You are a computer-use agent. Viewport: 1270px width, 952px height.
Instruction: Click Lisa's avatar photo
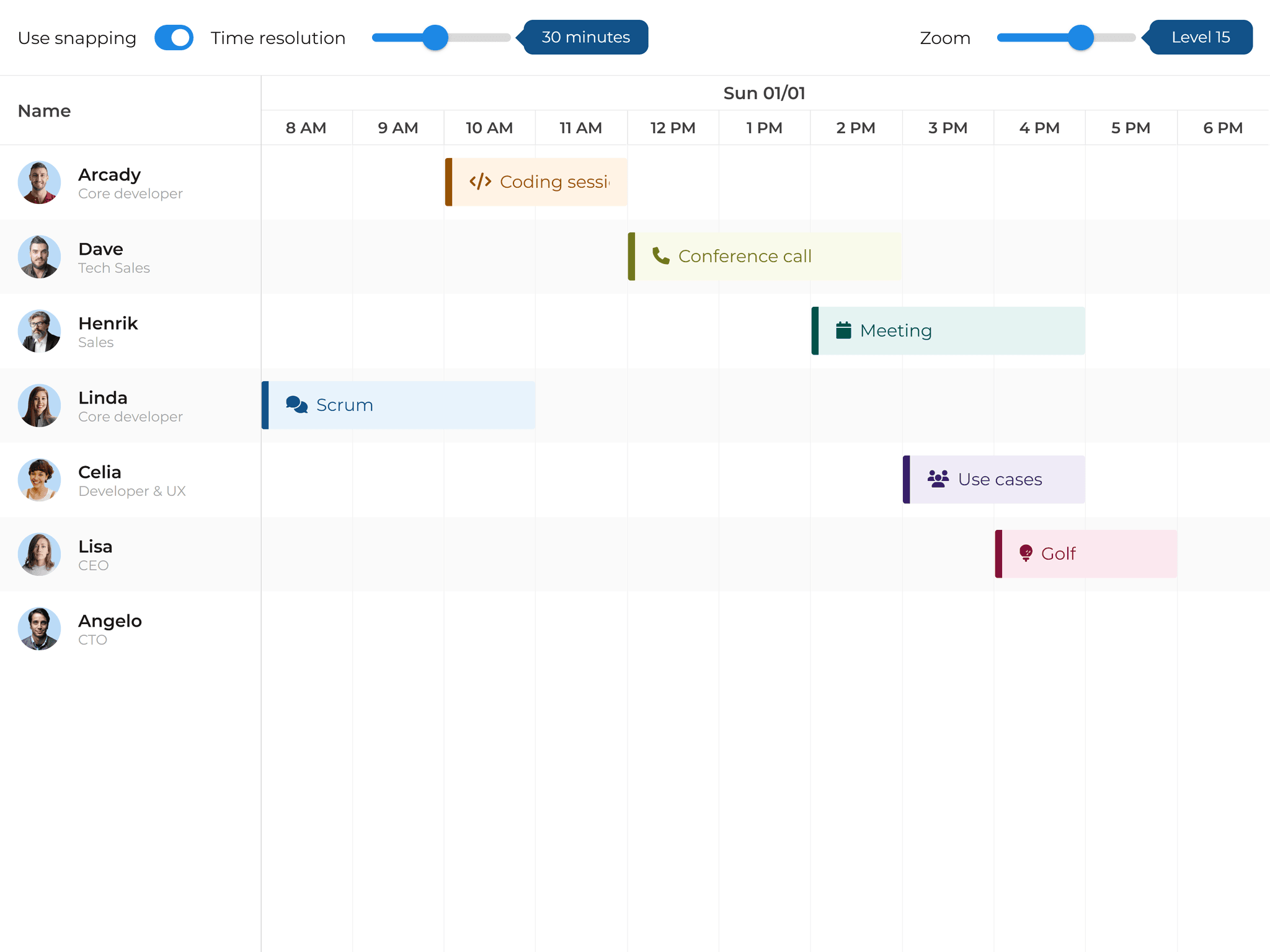(x=39, y=554)
